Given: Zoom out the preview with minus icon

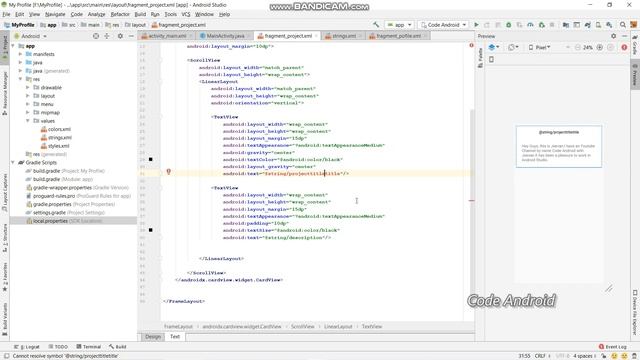Looking at the screenshot, I should (578, 47).
